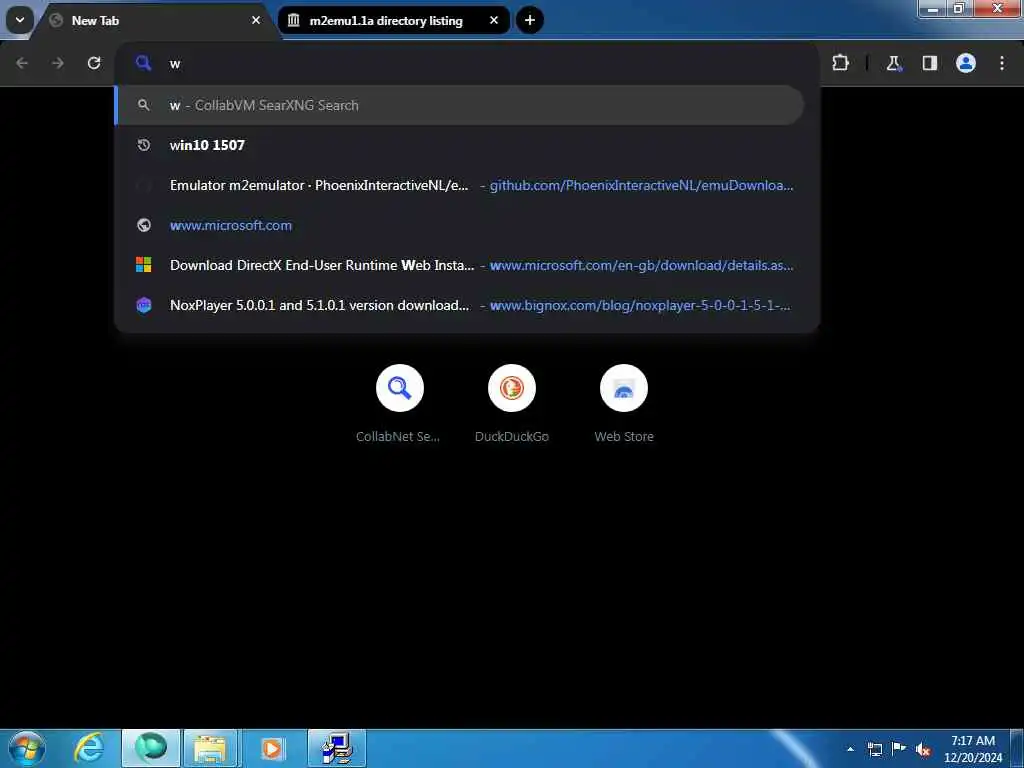Open the profile avatar menu
The width and height of the screenshot is (1024, 768).
tap(965, 63)
